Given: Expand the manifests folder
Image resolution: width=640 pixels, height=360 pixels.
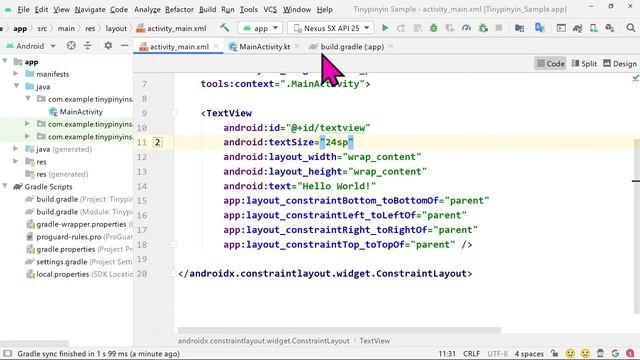Looking at the screenshot, I should 16,73.
